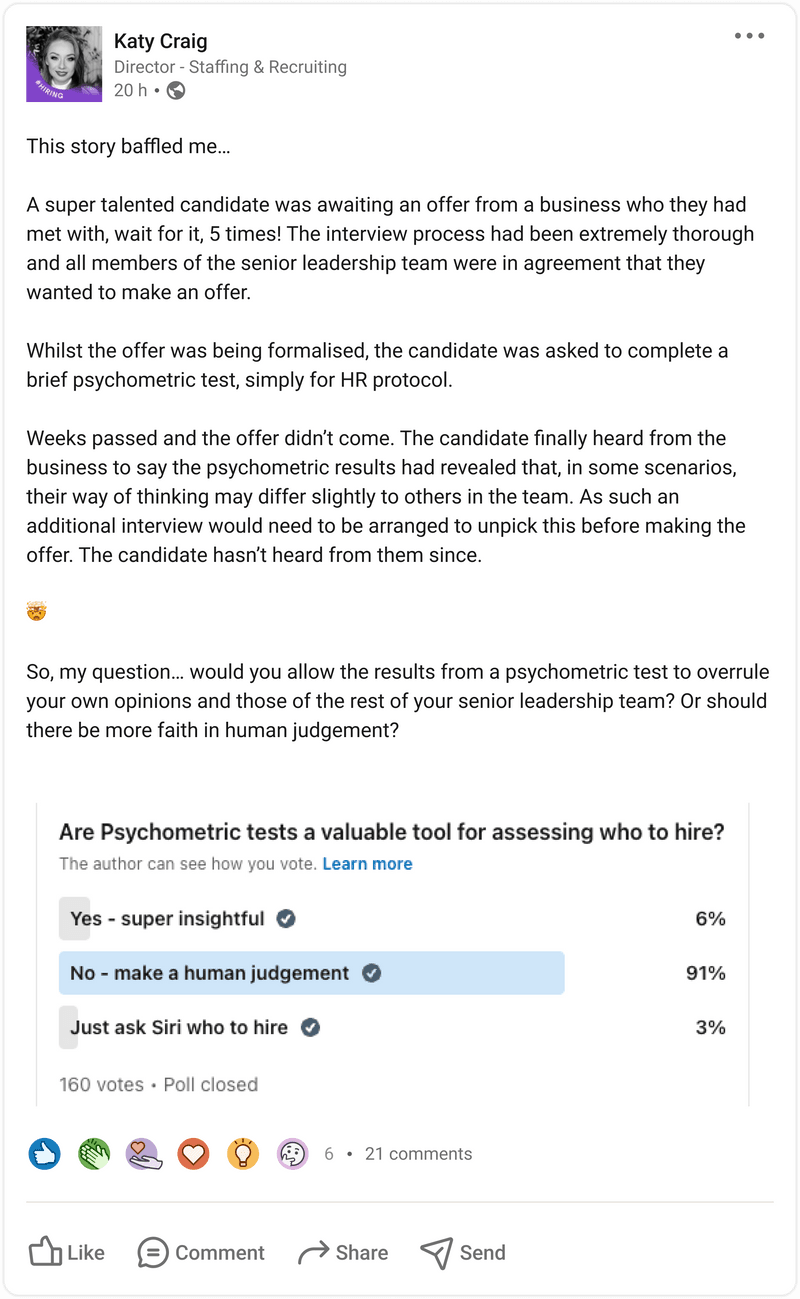Click the purple supportive hands reaction icon
Viewport: 800px width, 1299px height.
[x=143, y=1153]
